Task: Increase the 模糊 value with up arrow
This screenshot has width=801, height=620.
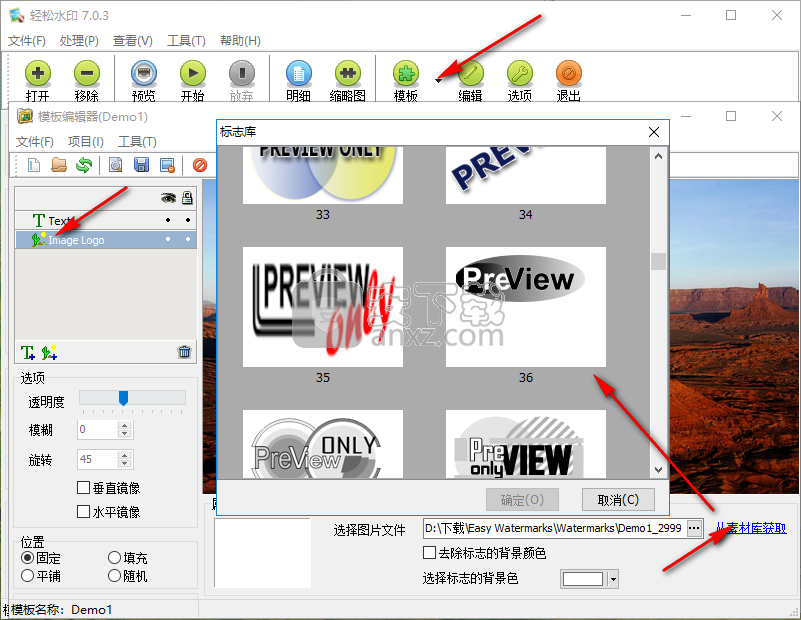Action: point(124,425)
